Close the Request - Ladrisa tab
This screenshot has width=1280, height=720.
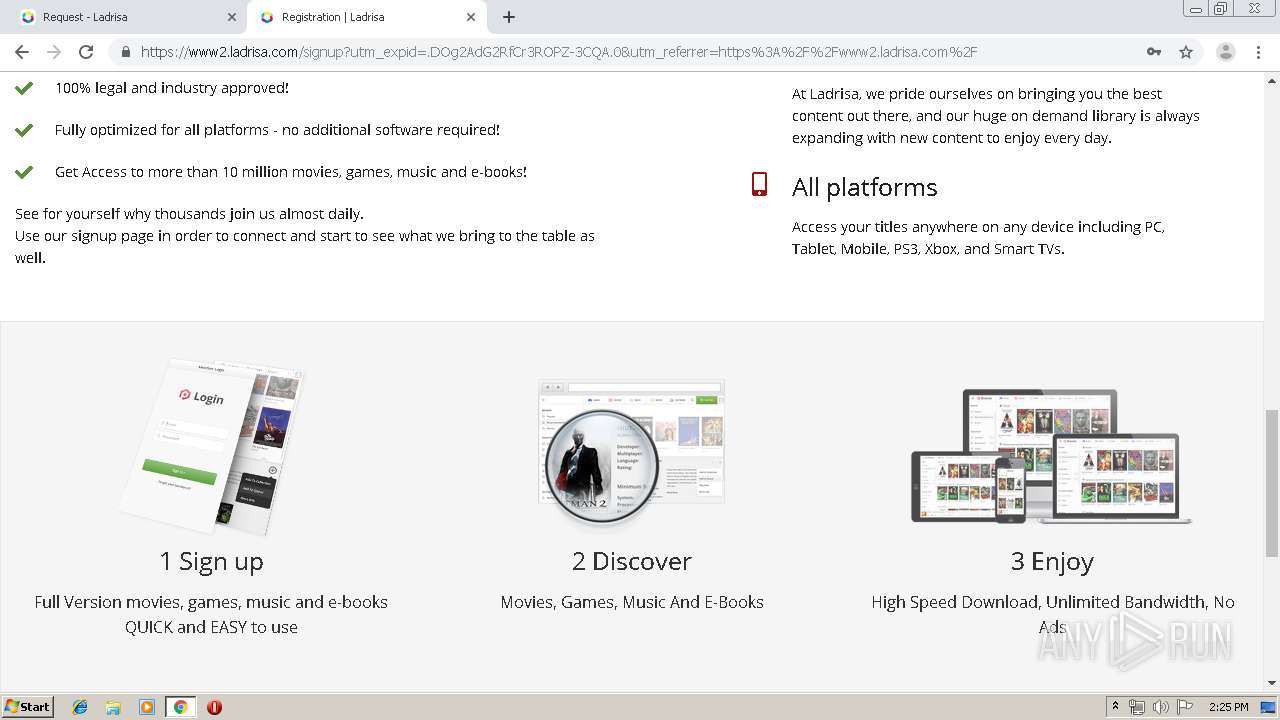pyautogui.click(x=232, y=17)
